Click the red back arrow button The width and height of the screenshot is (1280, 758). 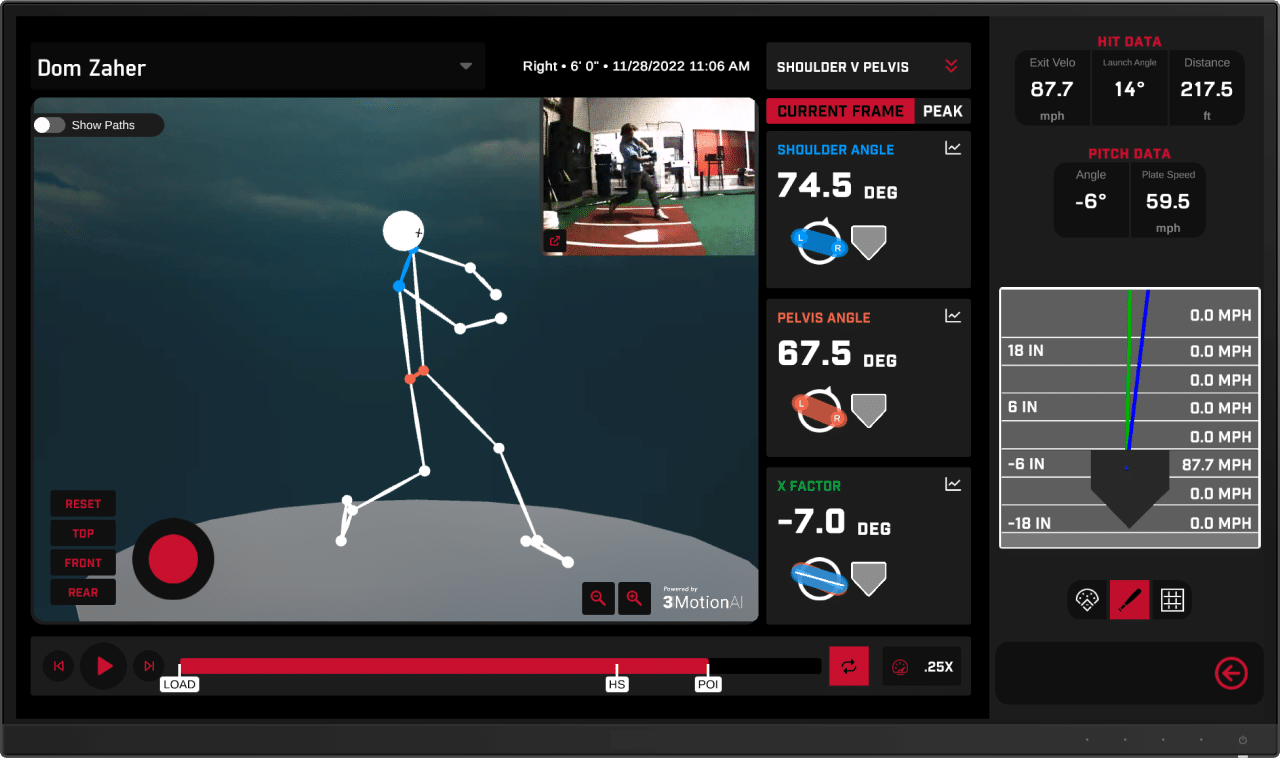click(1231, 674)
